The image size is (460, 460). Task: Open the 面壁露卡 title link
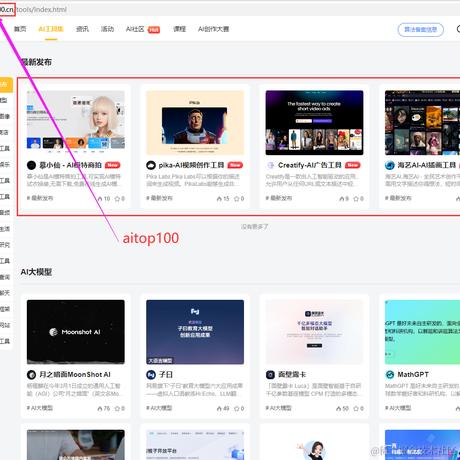coord(292,375)
